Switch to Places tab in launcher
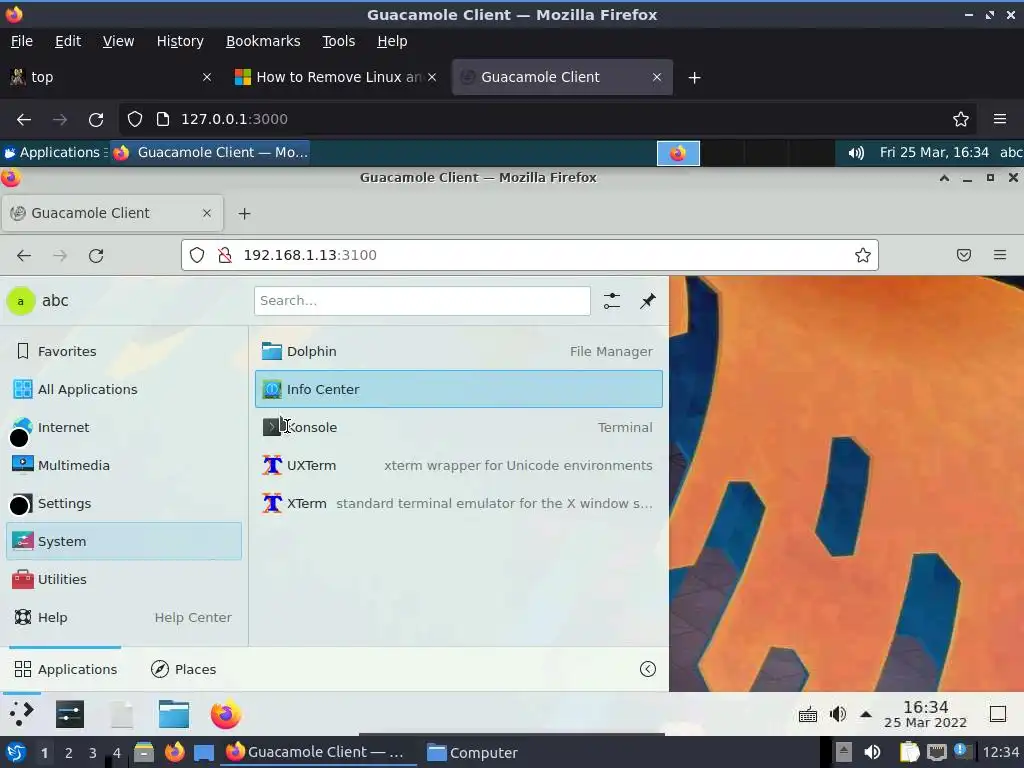 click(x=184, y=669)
